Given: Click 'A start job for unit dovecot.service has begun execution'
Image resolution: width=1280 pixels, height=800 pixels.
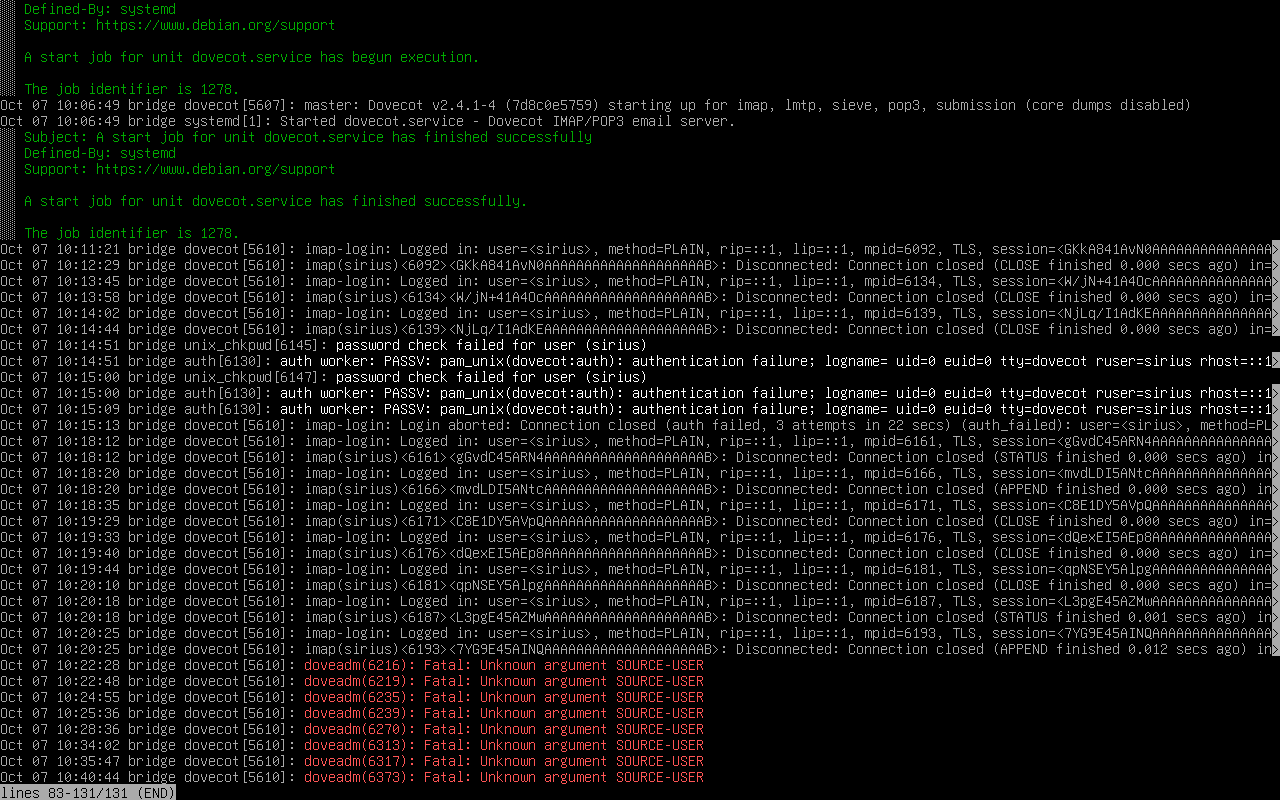Looking at the screenshot, I should (x=251, y=57).
